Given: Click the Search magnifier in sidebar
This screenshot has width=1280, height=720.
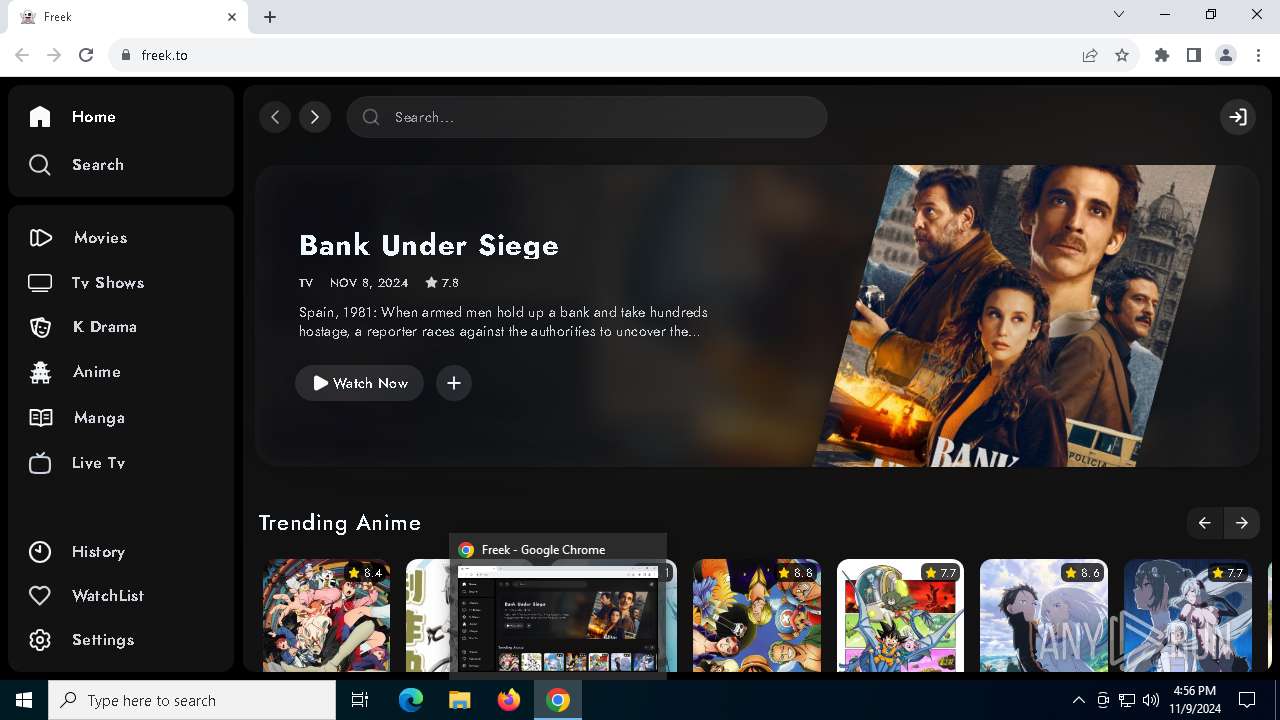Looking at the screenshot, I should (x=40, y=165).
